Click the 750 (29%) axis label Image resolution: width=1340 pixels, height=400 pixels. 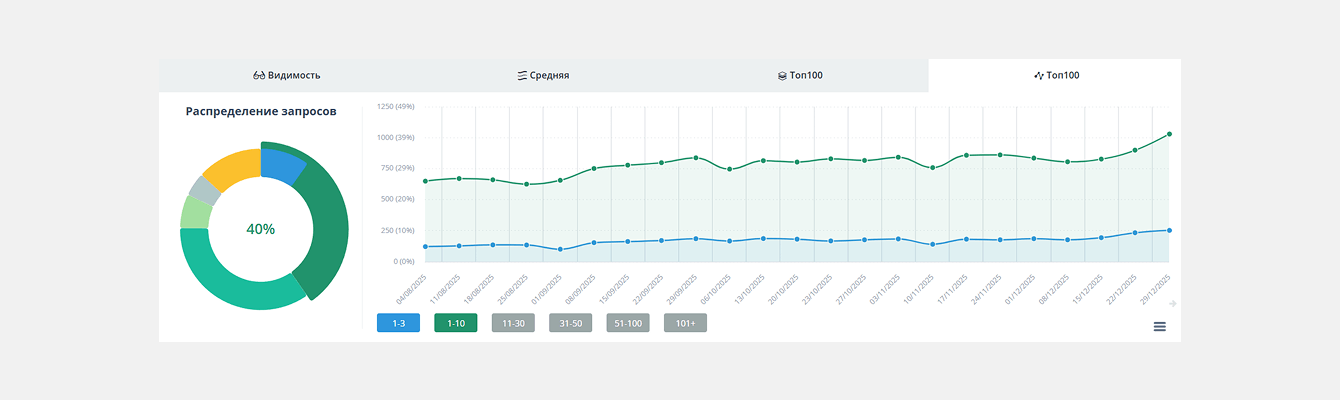(x=397, y=168)
